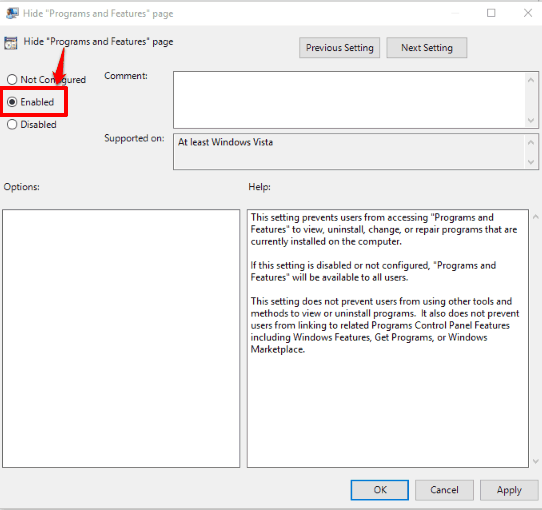
Task: Select the Enabled radio button
Action: pos(12,102)
